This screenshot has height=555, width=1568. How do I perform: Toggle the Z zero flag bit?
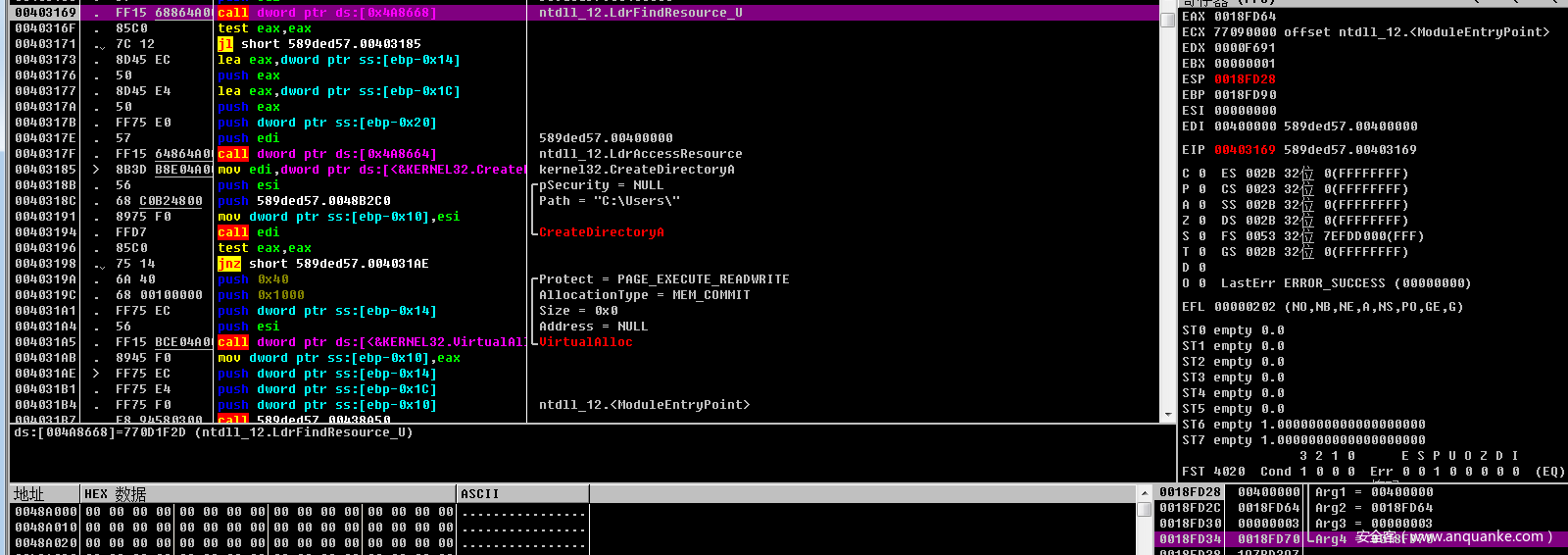point(1202,221)
